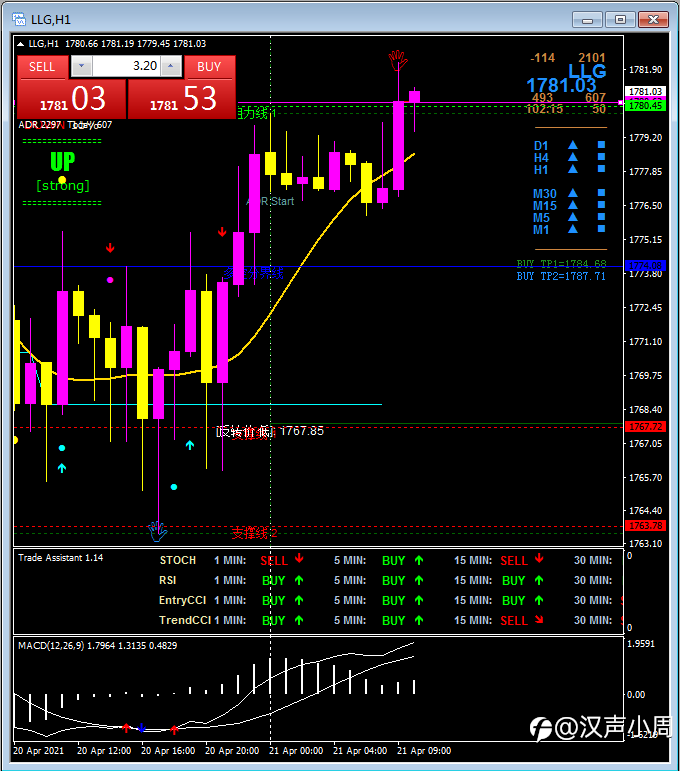The image size is (680, 771).
Task: Click the 3.20 lot volume field
Action: click(126, 66)
